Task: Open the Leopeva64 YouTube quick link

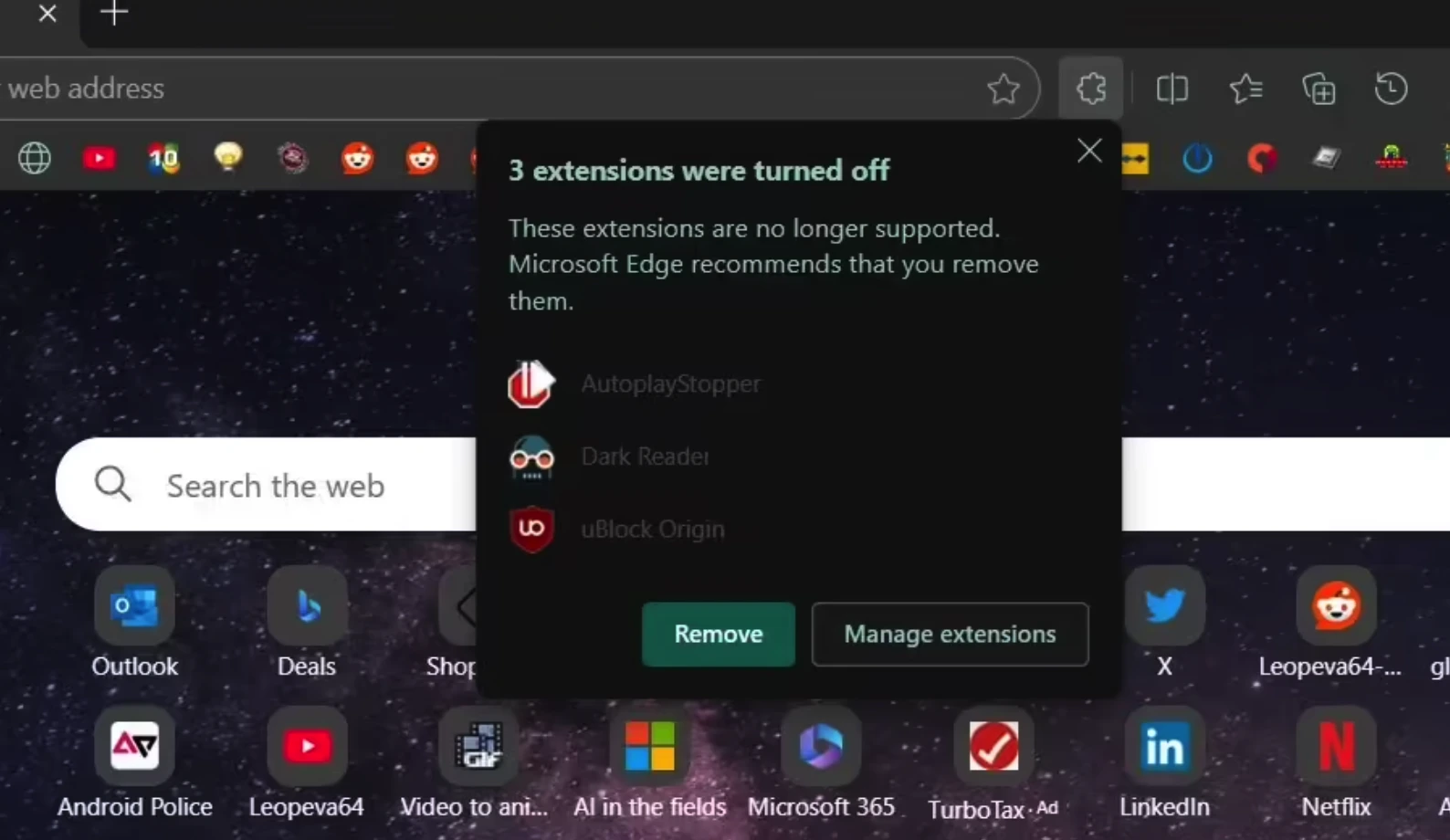Action: tap(307, 763)
